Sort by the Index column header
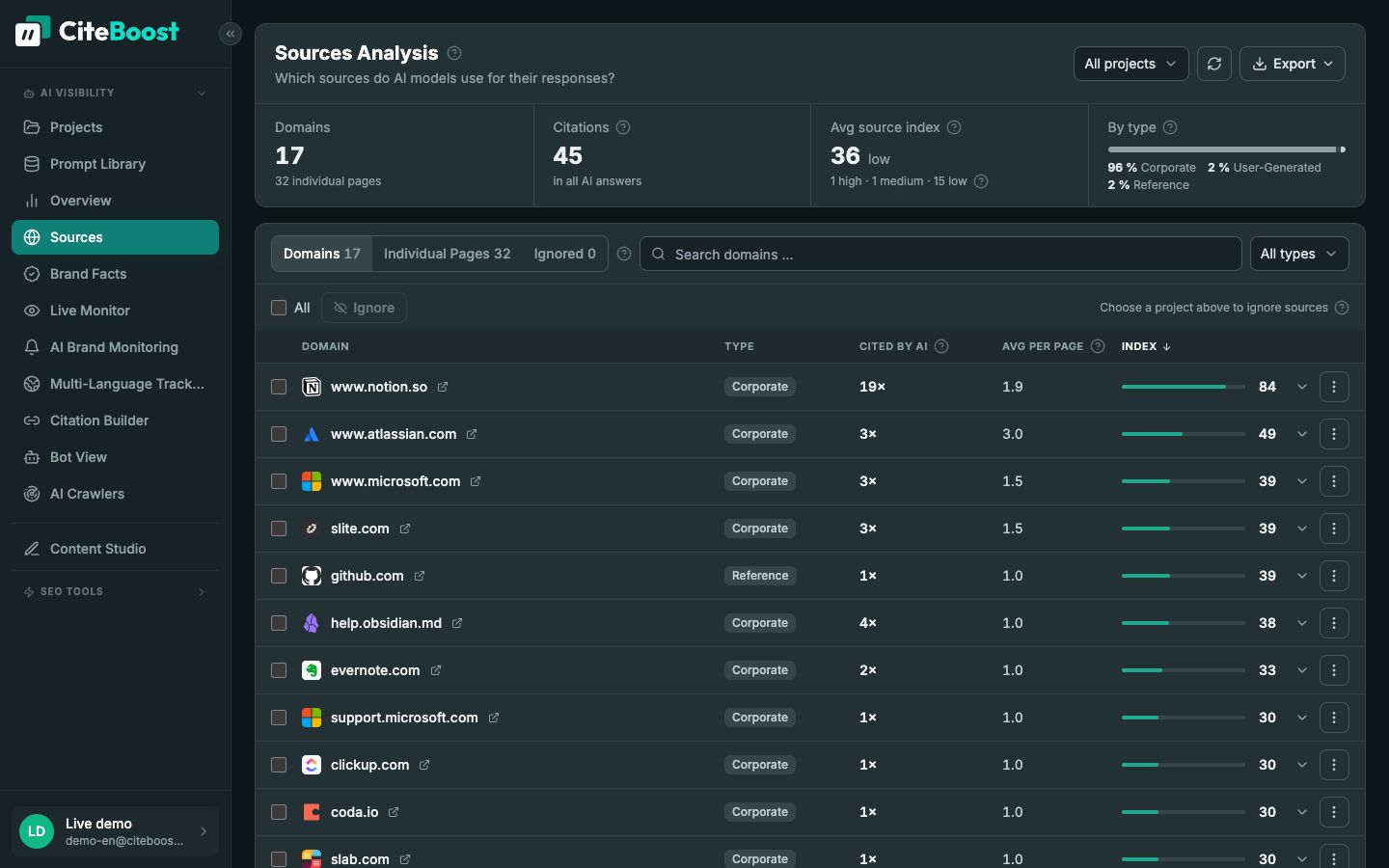 point(1146,346)
